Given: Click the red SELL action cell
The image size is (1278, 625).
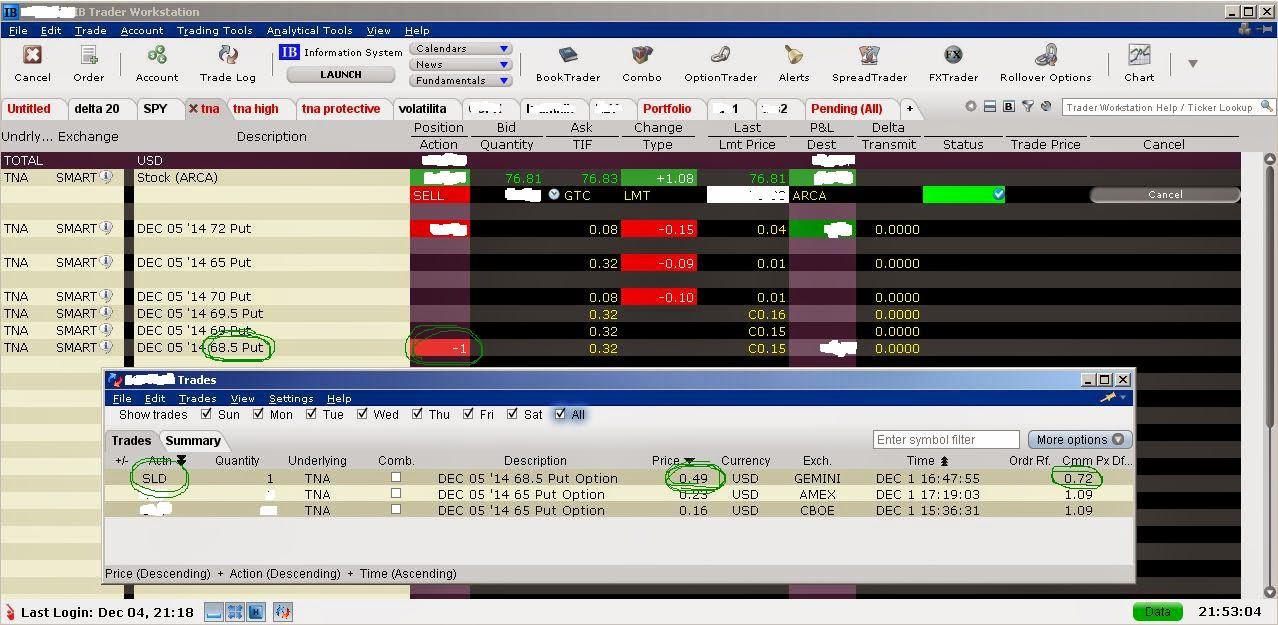Looking at the screenshot, I should (x=439, y=195).
